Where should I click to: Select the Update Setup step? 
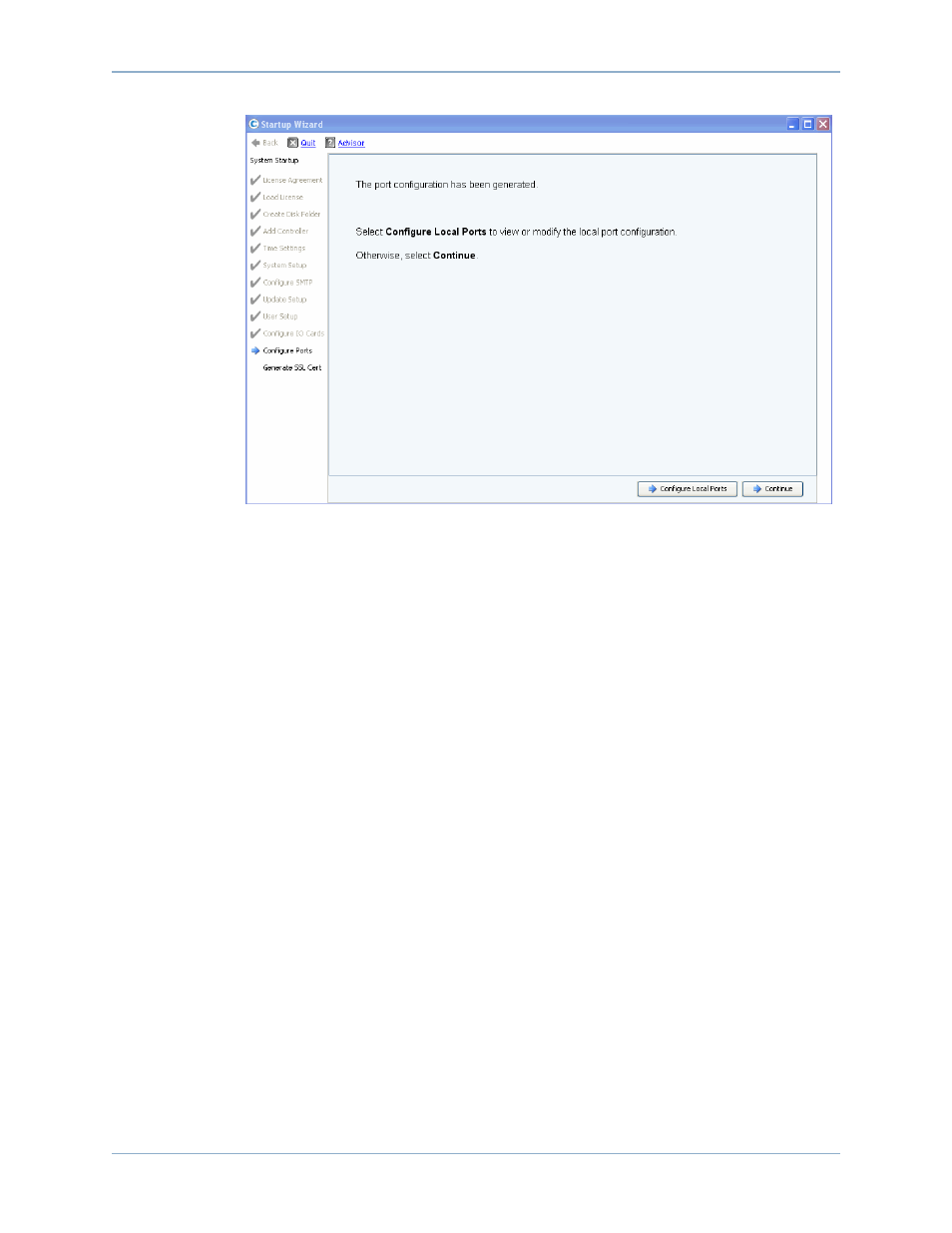click(284, 300)
